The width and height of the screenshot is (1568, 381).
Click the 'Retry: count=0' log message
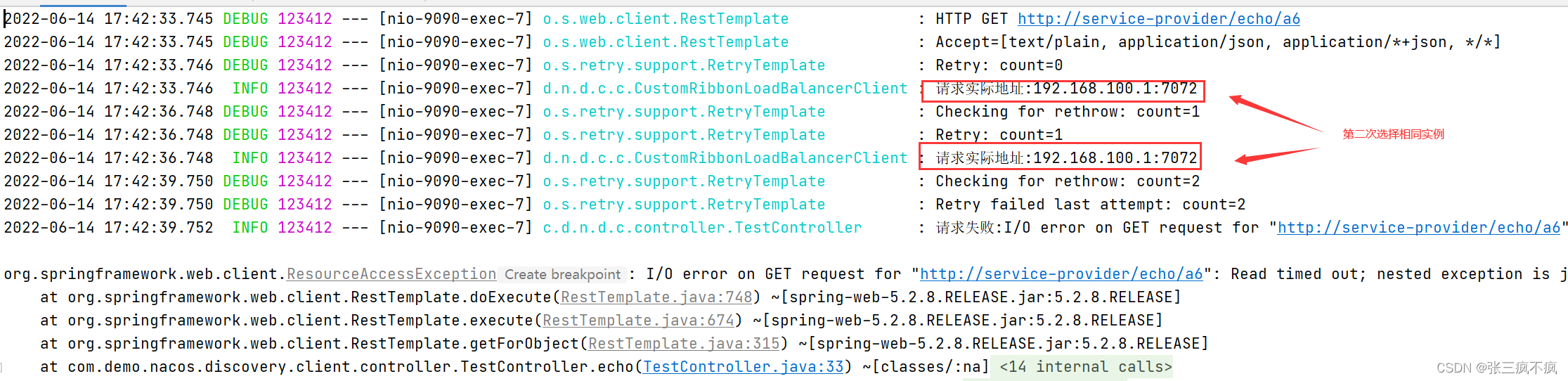(999, 65)
